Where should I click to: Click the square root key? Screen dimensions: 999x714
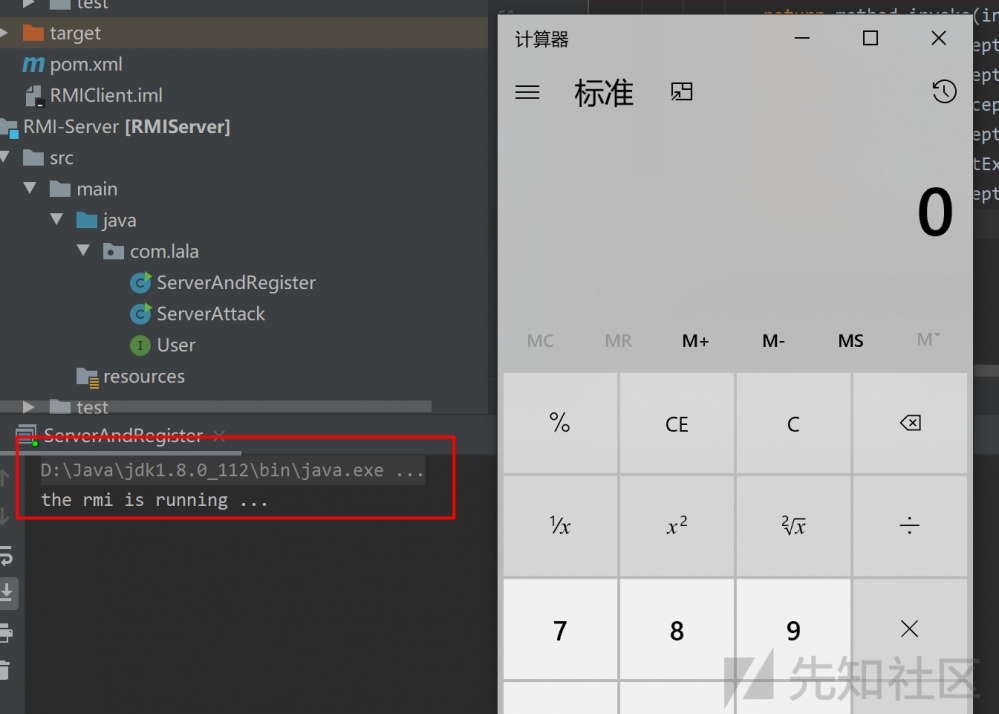coord(793,525)
